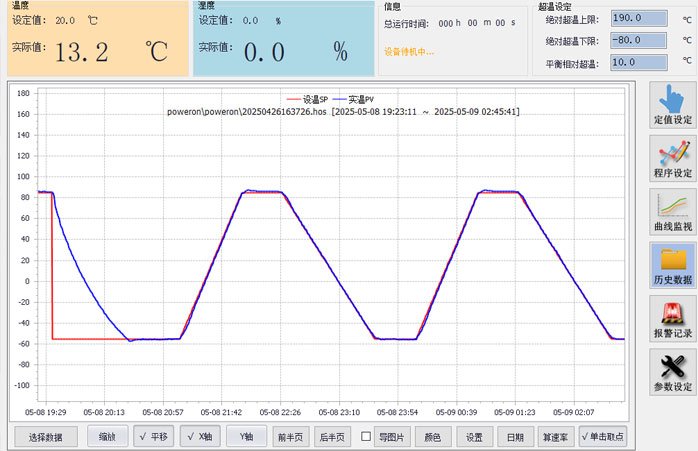Viewport: 698px width, 451px height.
Task: Go to 后半页 next half page
Action: (332, 437)
